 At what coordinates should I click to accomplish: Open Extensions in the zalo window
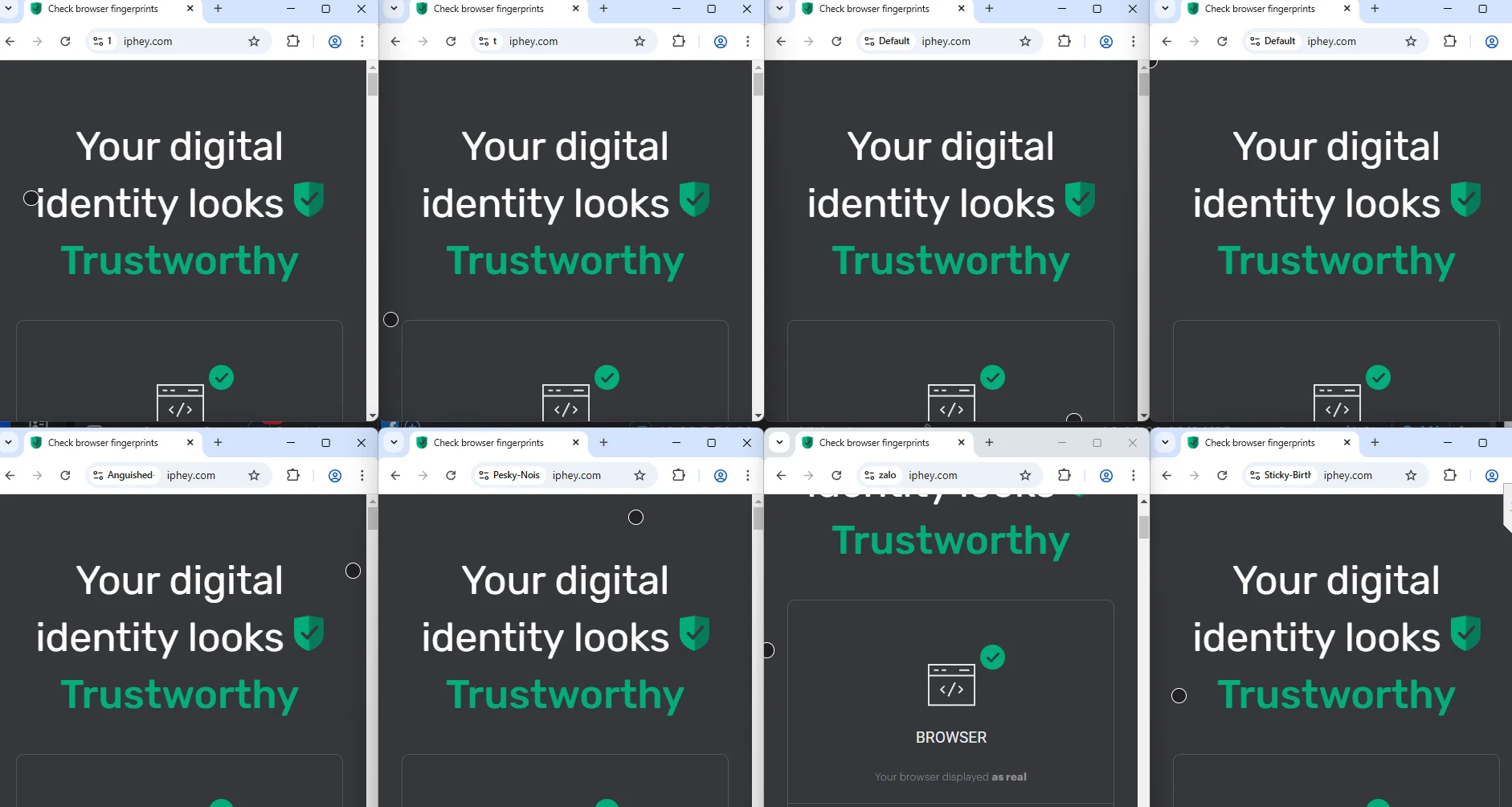1065,475
